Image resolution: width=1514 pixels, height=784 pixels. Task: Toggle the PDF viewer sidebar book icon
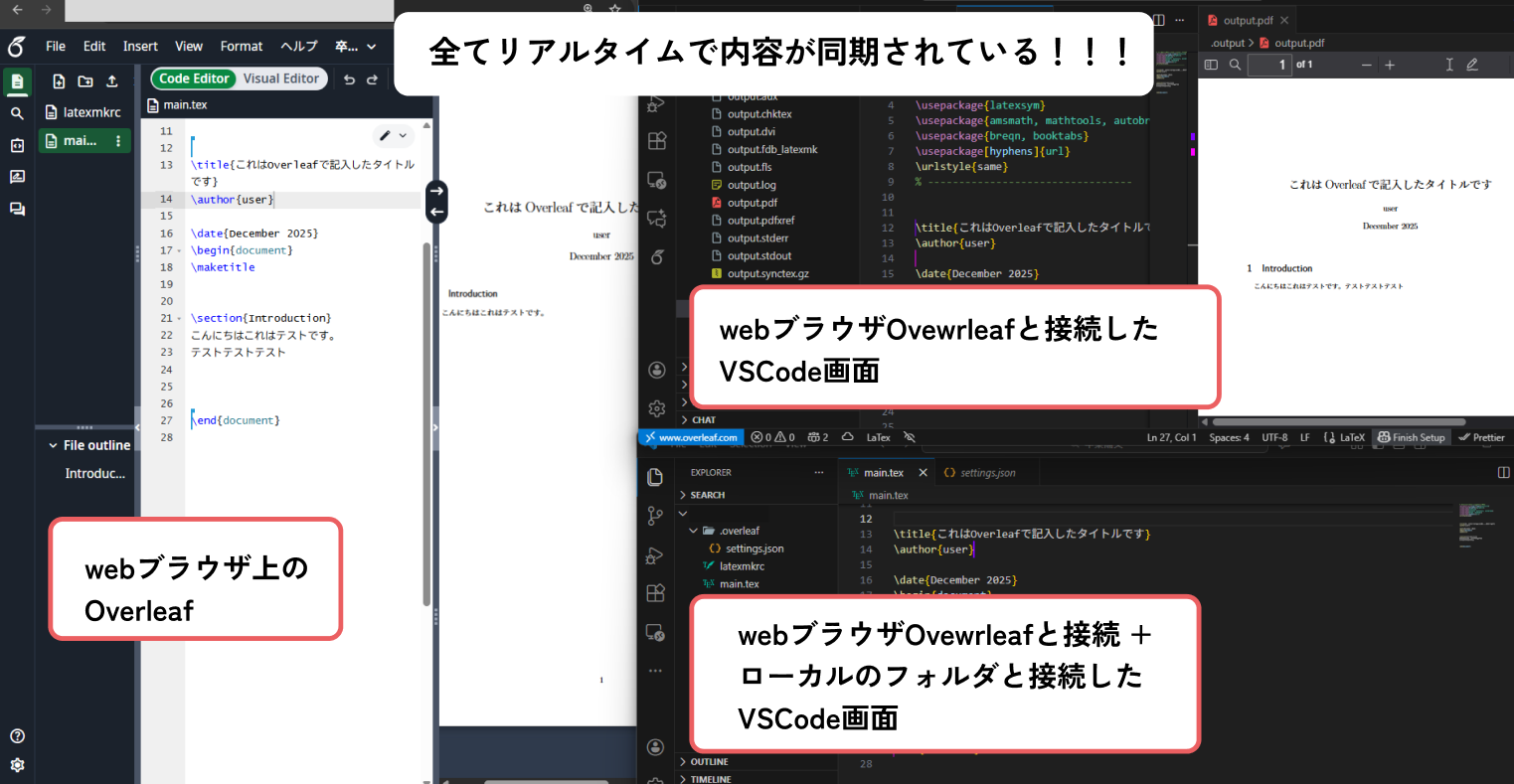pyautogui.click(x=1212, y=64)
